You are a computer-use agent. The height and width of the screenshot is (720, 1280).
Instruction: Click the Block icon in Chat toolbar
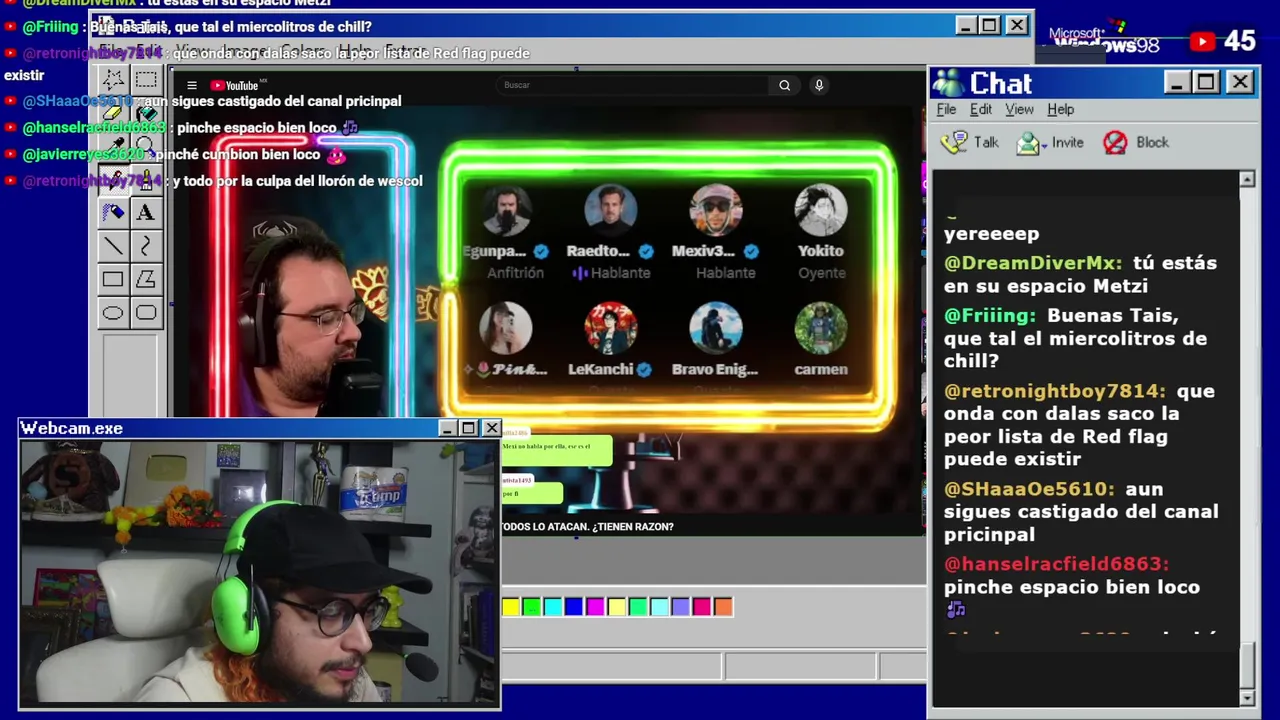1115,142
